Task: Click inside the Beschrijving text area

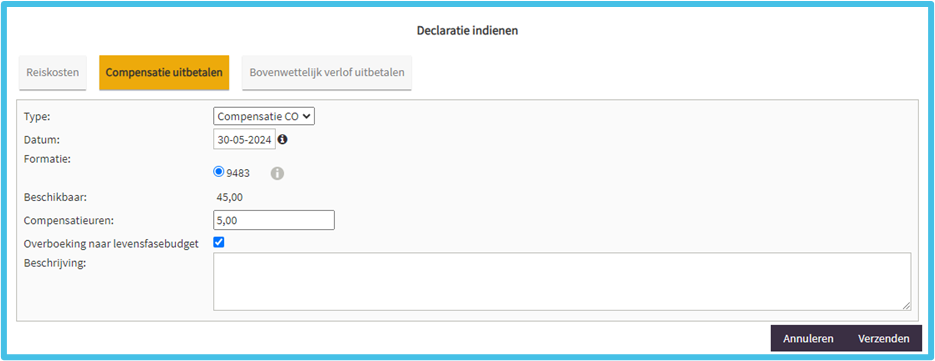Action: pos(562,281)
